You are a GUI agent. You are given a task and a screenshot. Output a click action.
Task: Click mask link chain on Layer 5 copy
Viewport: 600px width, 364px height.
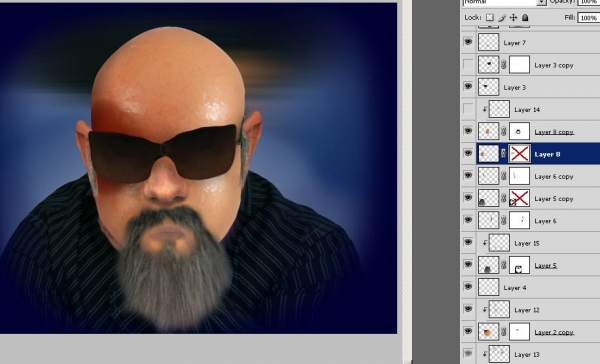tap(504, 198)
